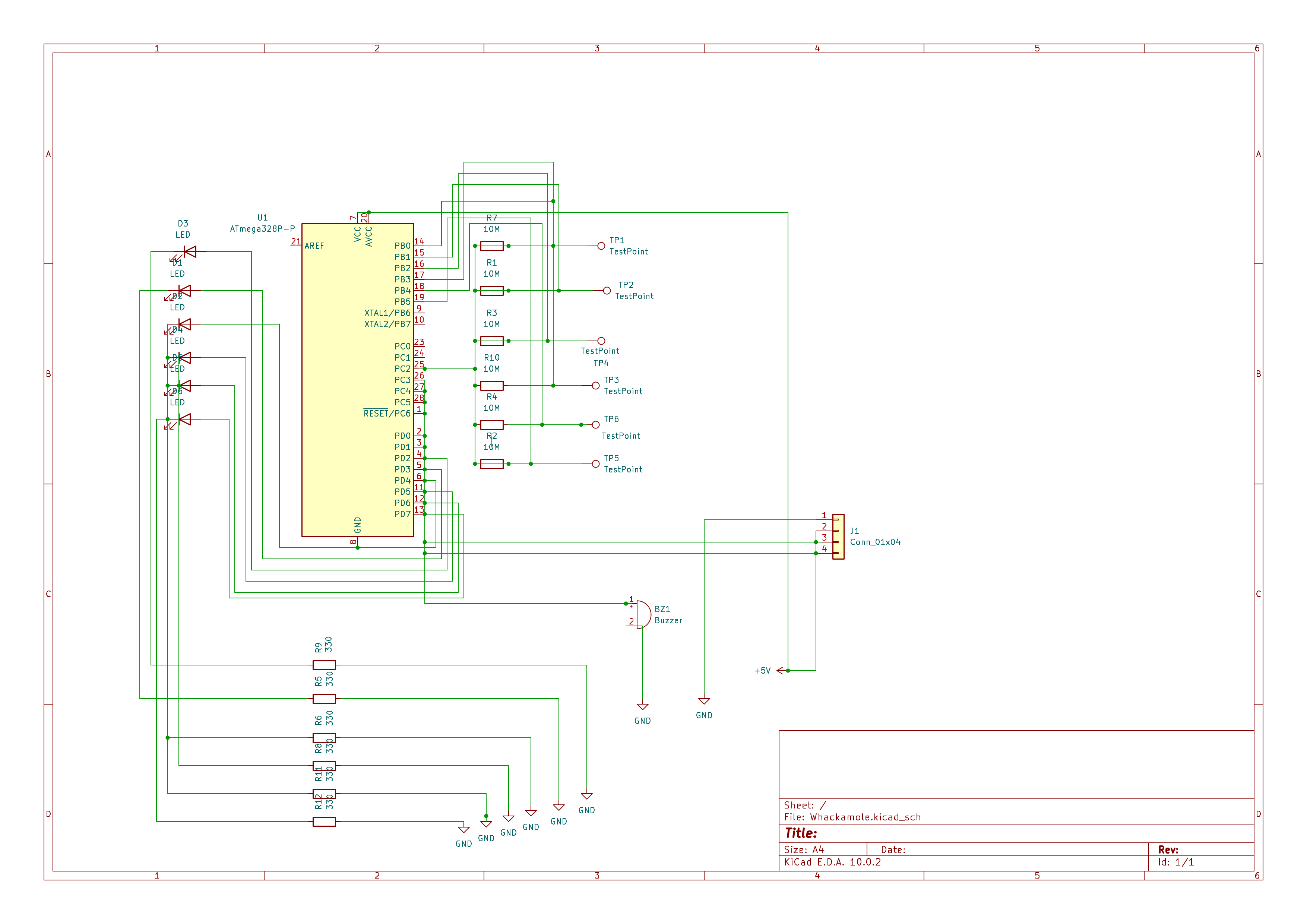Select resistor R3 10M symbol
The width and height of the screenshot is (1307, 924).
click(492, 341)
